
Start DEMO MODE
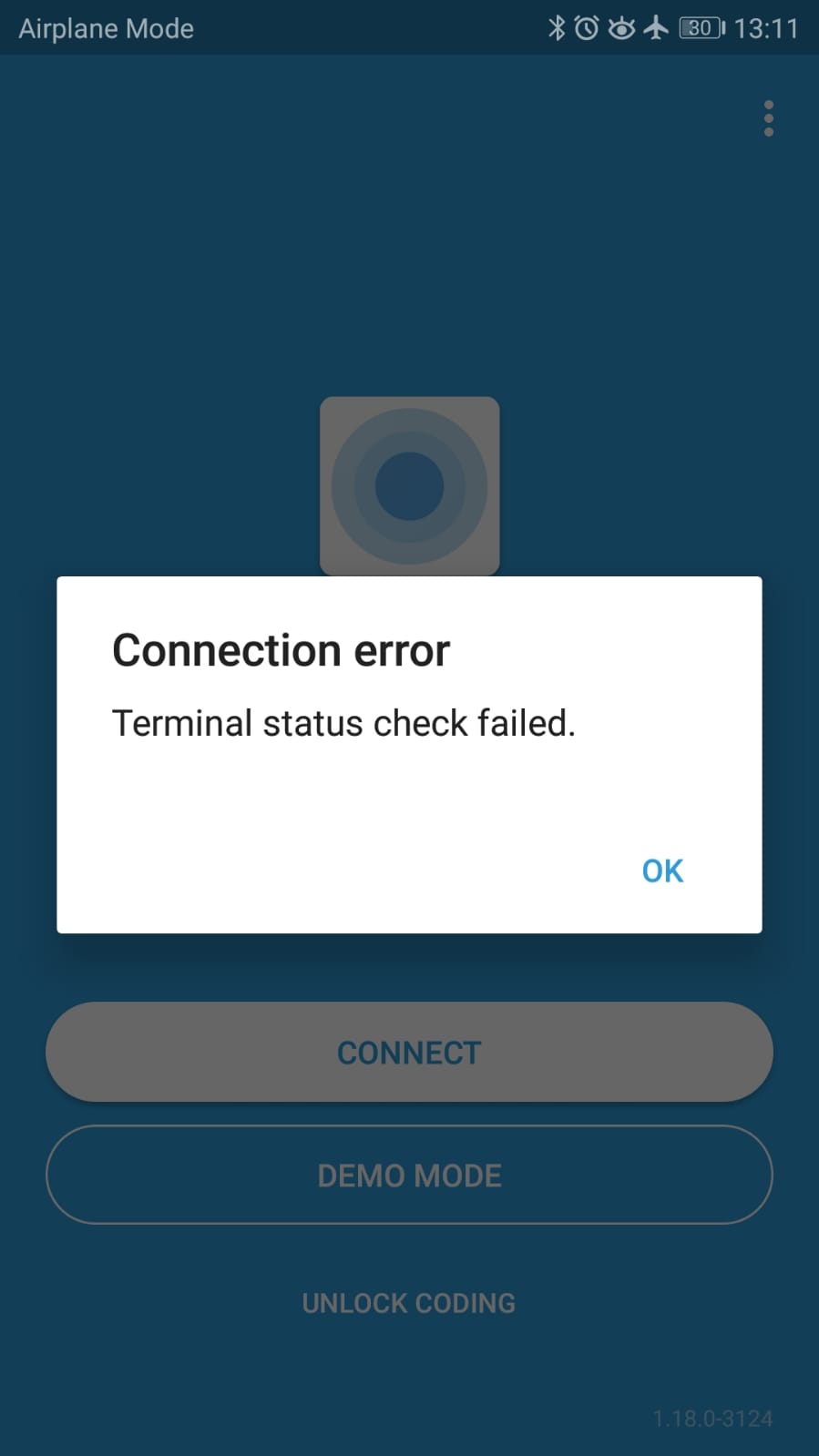click(x=409, y=1175)
